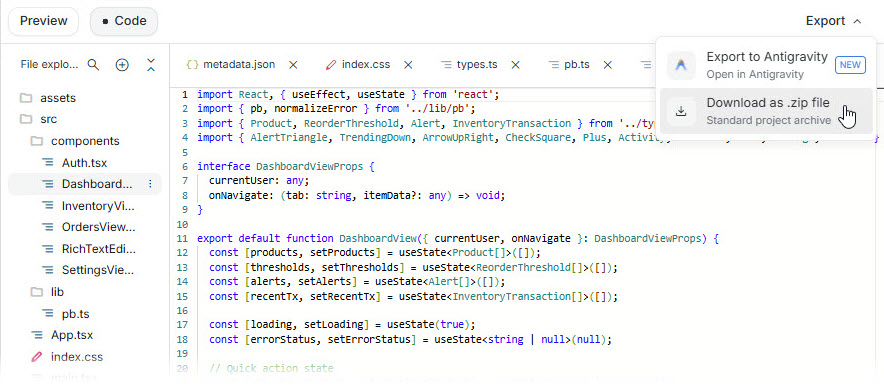Screen dimensions: 884x385
Task: Select Download as .zip file
Action: [x=767, y=111]
